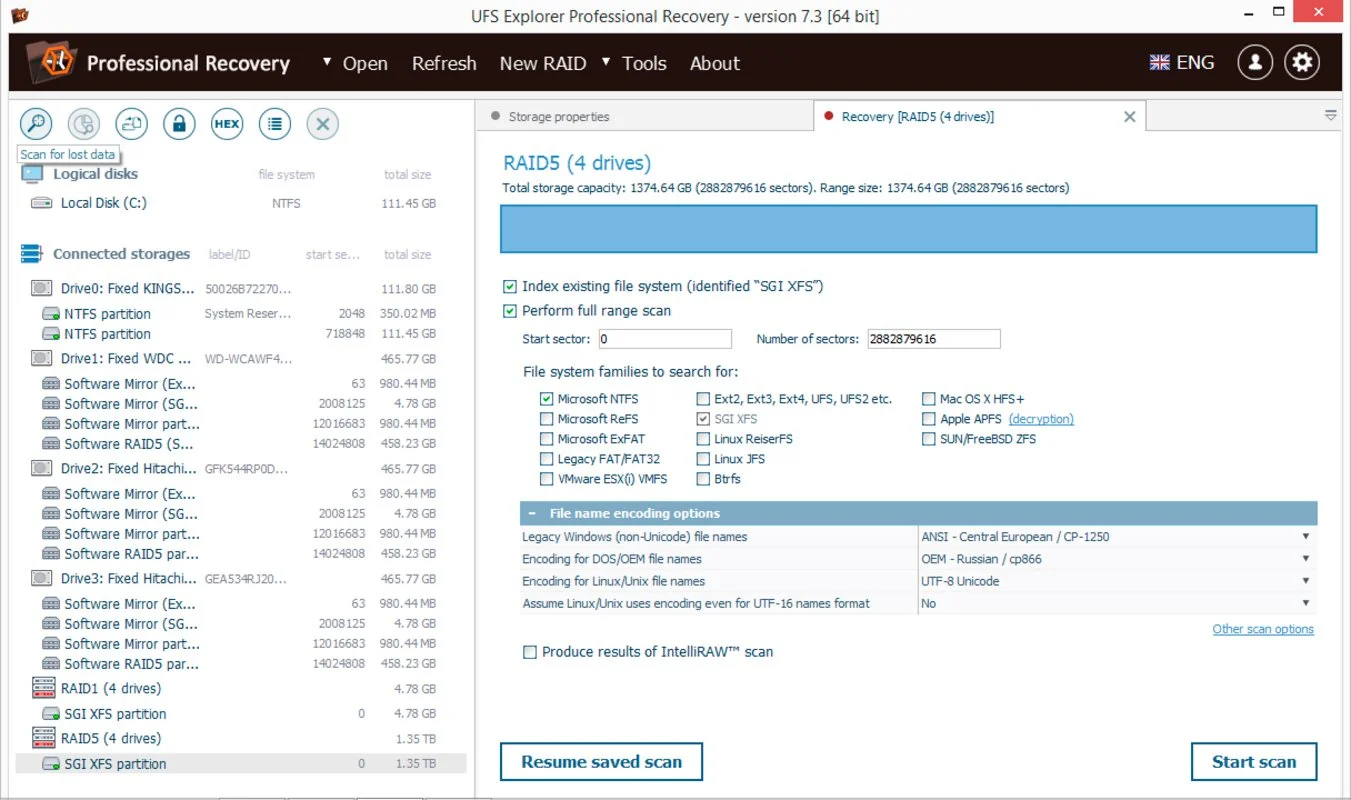Viewport: 1351px width, 800px height.
Task: Click the RAID1 (4 drives) array icon
Action: (x=43, y=688)
